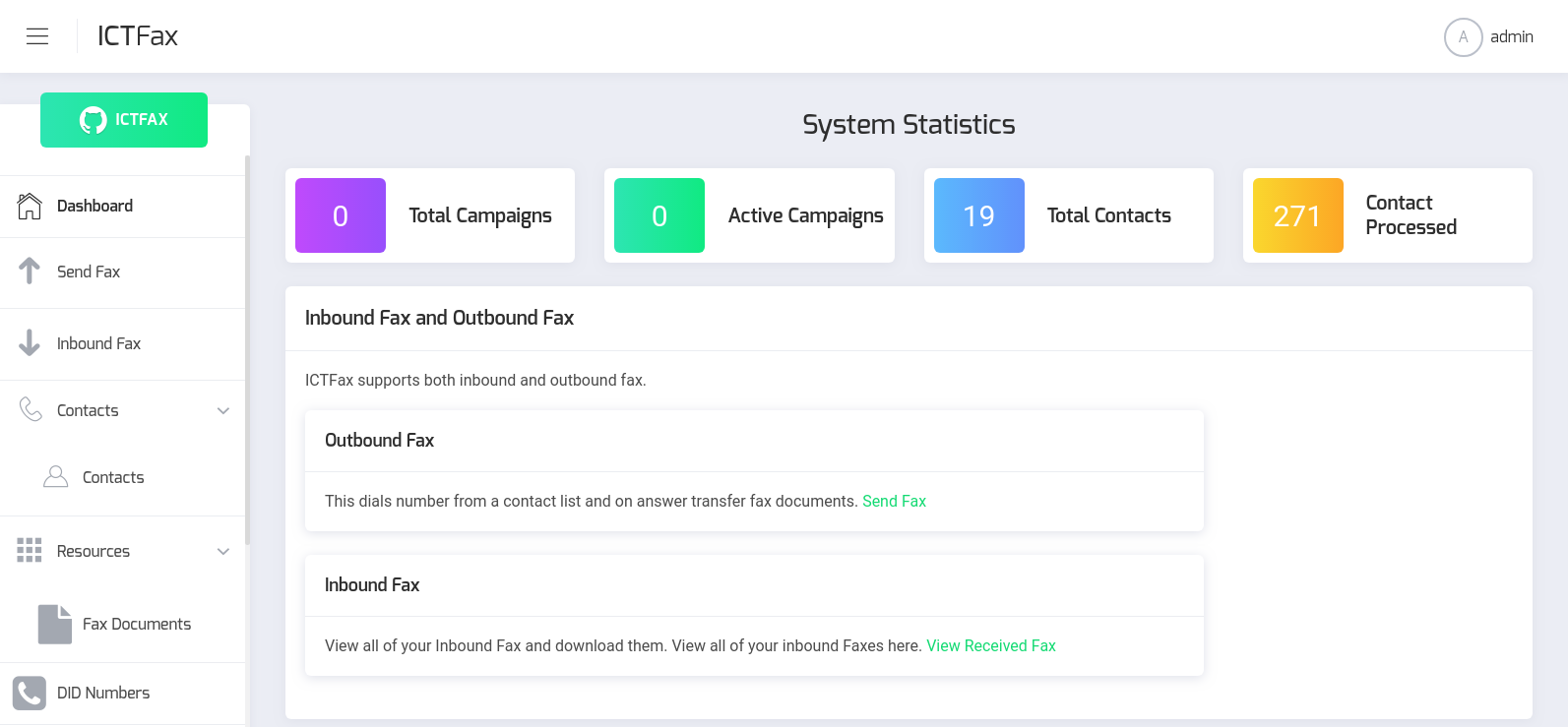Viewport: 1568px width, 727px height.
Task: Click the ICTFax supports both inbound text
Action: click(475, 380)
